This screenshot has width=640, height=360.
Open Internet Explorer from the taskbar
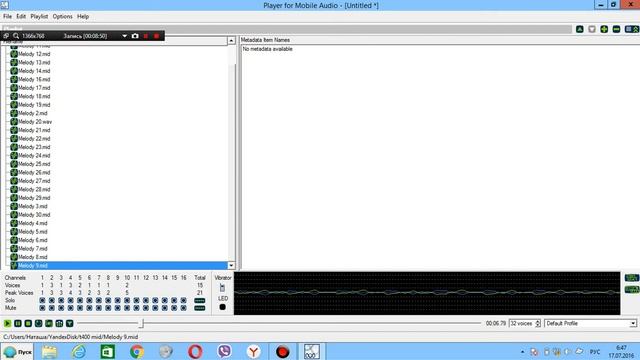point(79,351)
